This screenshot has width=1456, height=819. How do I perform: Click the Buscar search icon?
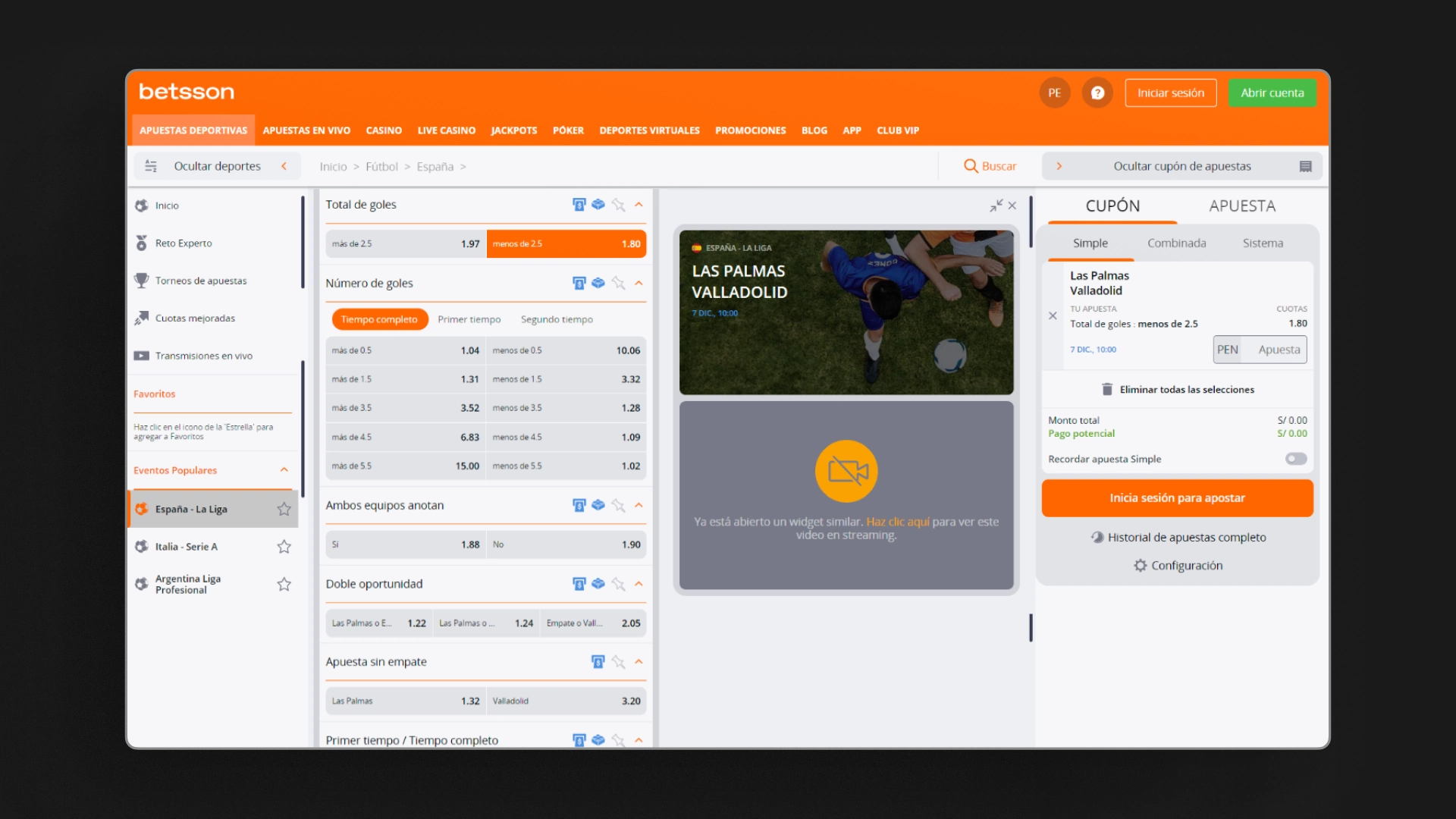970,166
